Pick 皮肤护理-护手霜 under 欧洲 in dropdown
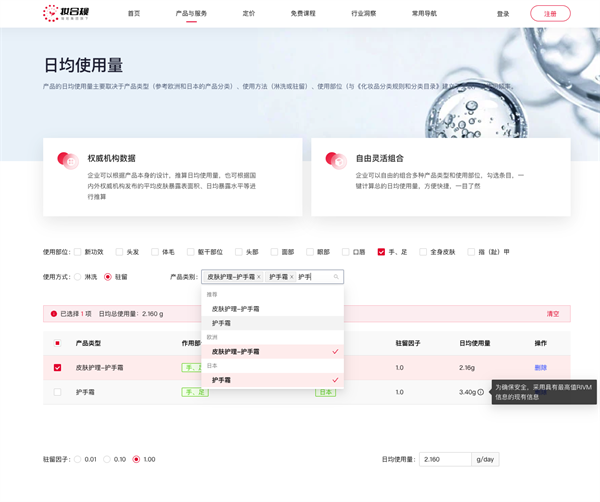The image size is (600, 502). click(235, 352)
